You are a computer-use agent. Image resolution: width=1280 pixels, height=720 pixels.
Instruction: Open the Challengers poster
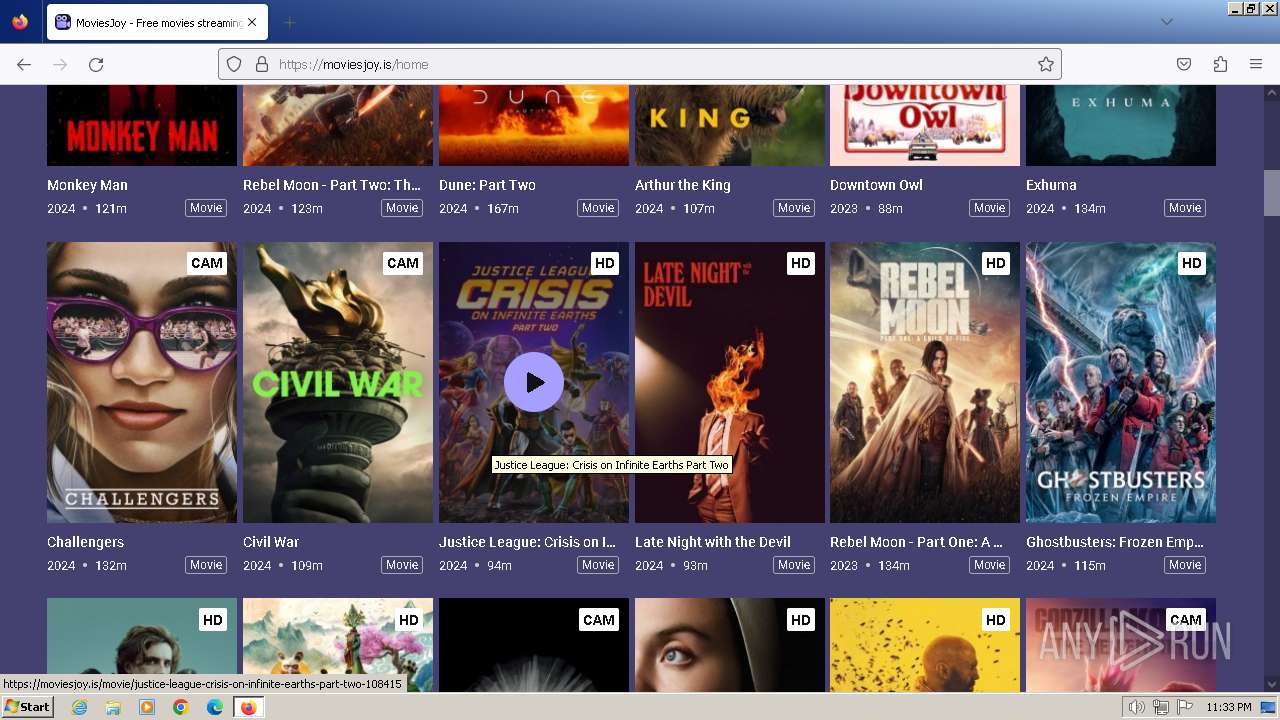pyautogui.click(x=142, y=382)
